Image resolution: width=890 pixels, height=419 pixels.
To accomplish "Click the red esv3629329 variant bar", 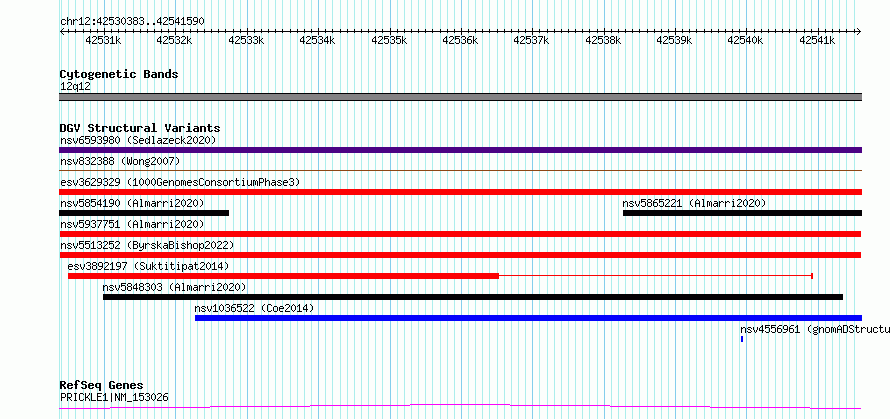I will point(460,192).
